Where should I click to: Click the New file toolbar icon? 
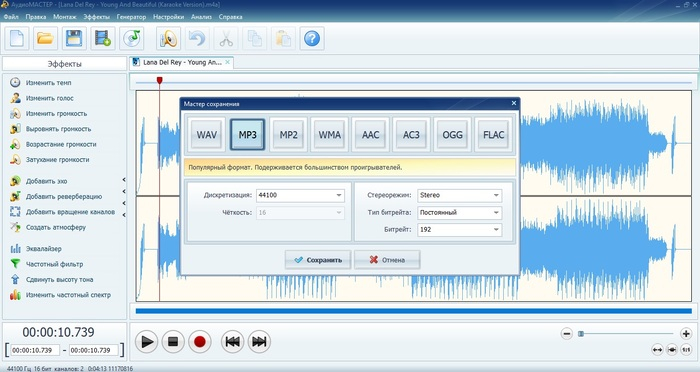tap(17, 38)
